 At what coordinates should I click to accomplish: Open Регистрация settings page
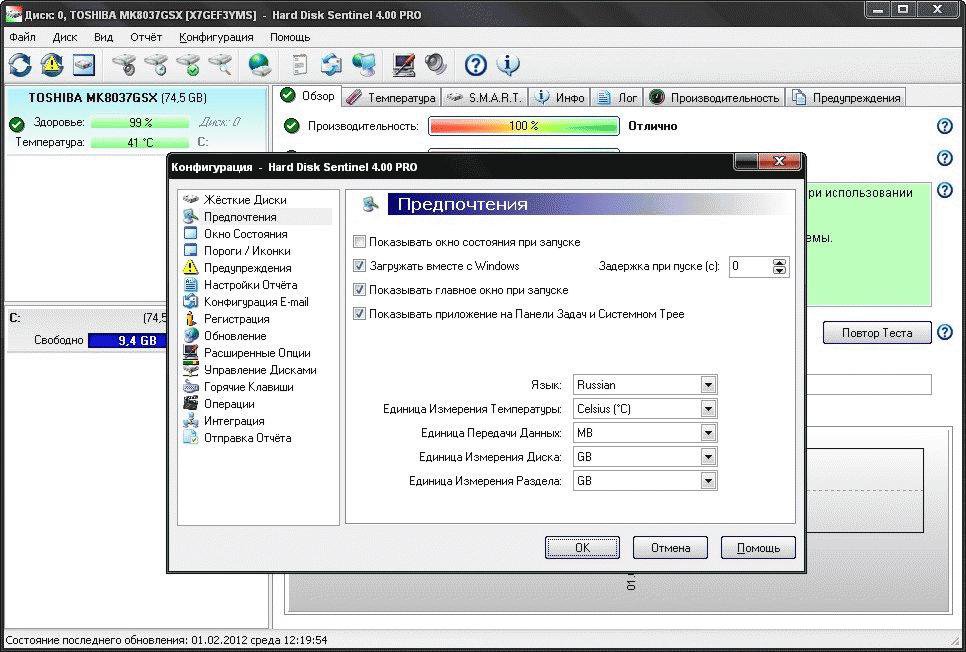point(237,319)
